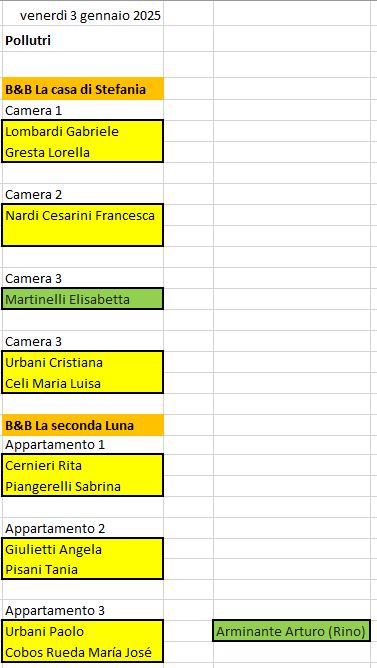377x668 pixels.
Task: Select the Urbani Paolo cell
Action: [x=82, y=631]
